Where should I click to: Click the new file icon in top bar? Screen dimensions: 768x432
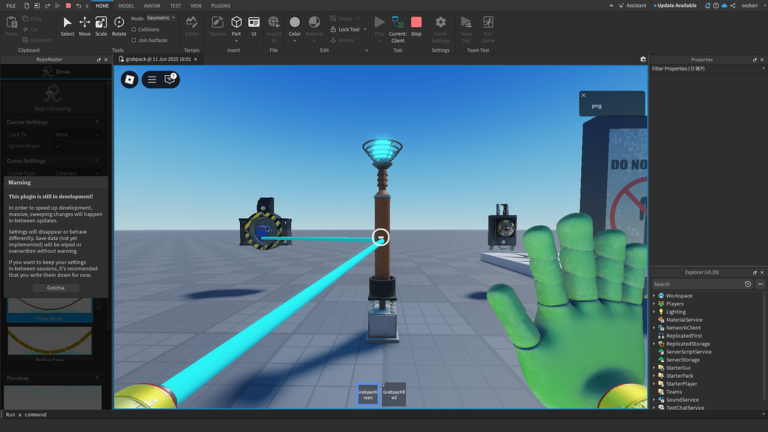pyautogui.click(x=26, y=5)
